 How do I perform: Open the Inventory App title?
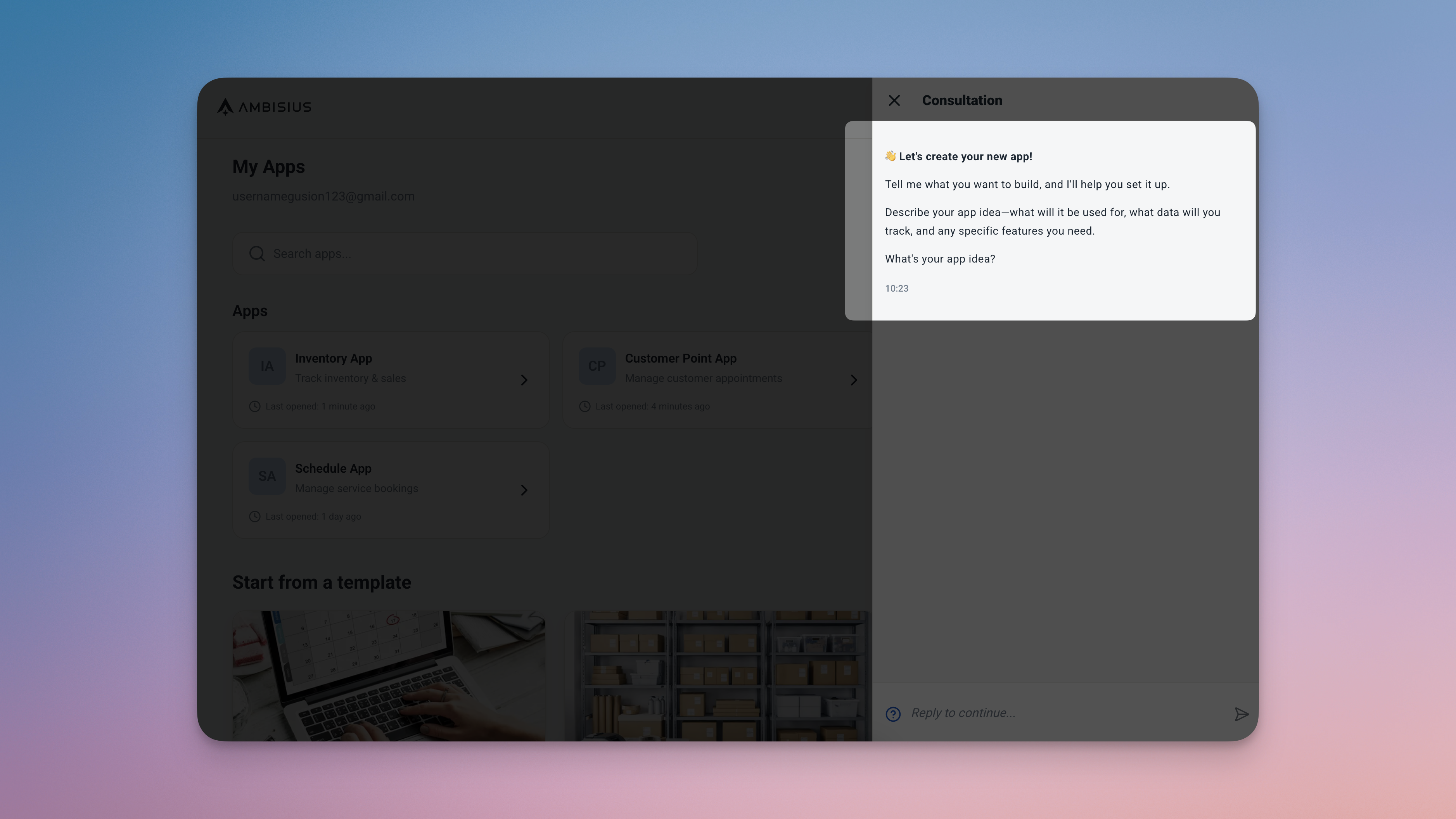point(334,358)
